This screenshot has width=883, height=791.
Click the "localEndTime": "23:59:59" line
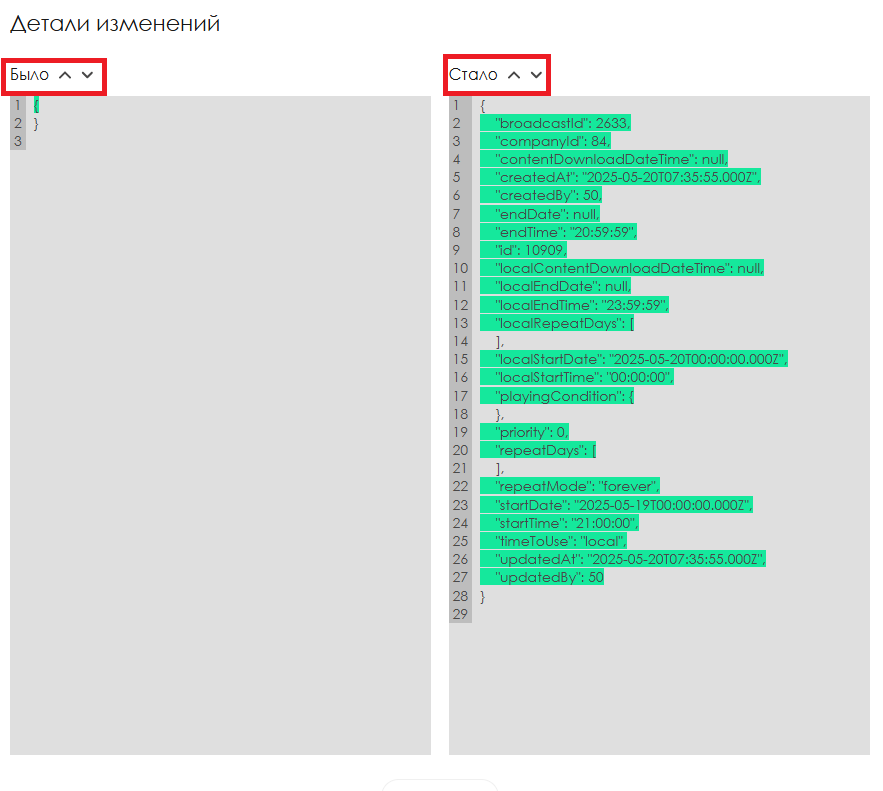(x=582, y=305)
